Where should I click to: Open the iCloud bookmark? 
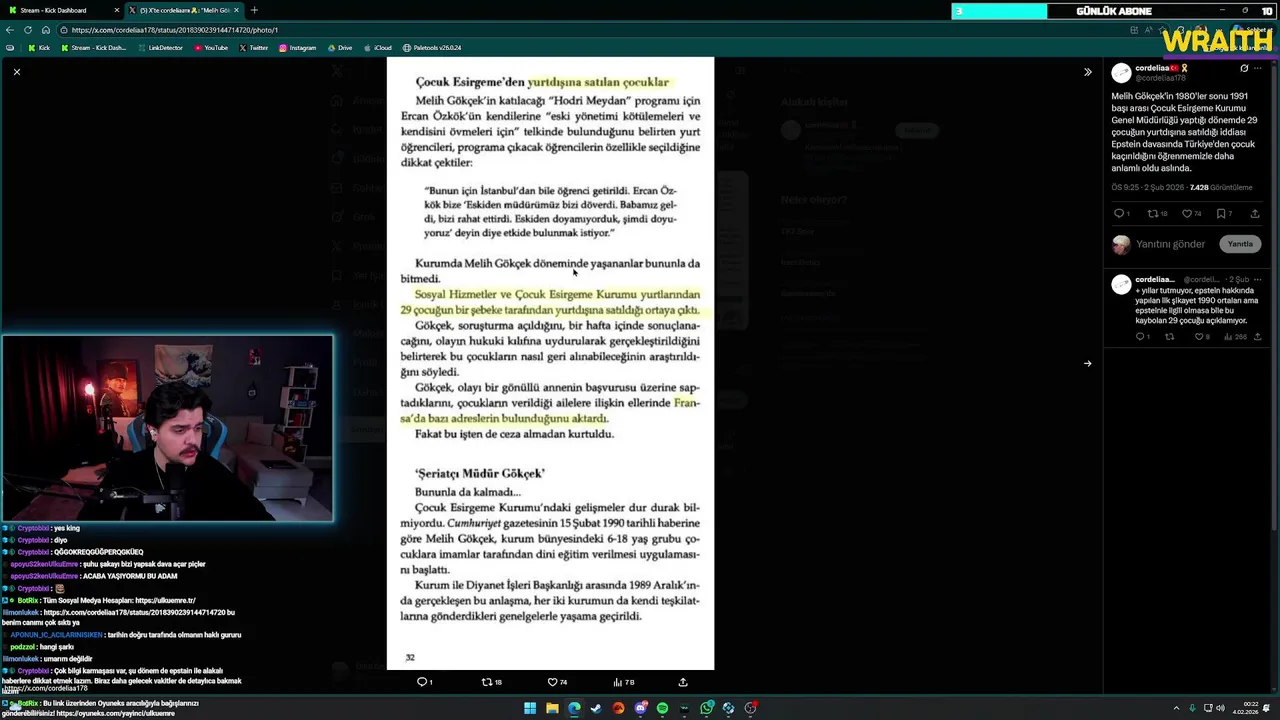click(x=377, y=48)
